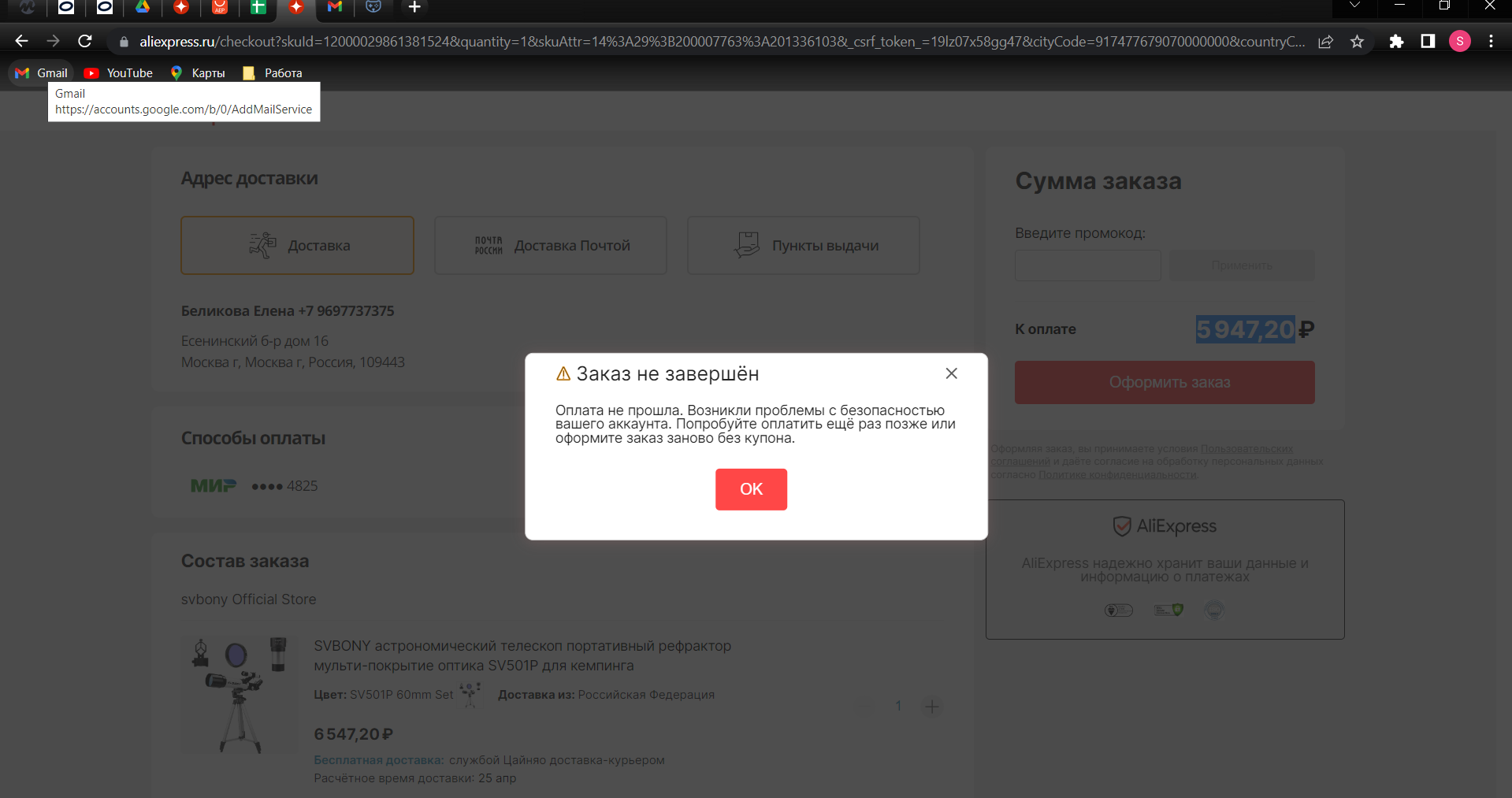The width and height of the screenshot is (1512, 798).
Task: Select the Доставка Почтой option
Action: point(551,246)
